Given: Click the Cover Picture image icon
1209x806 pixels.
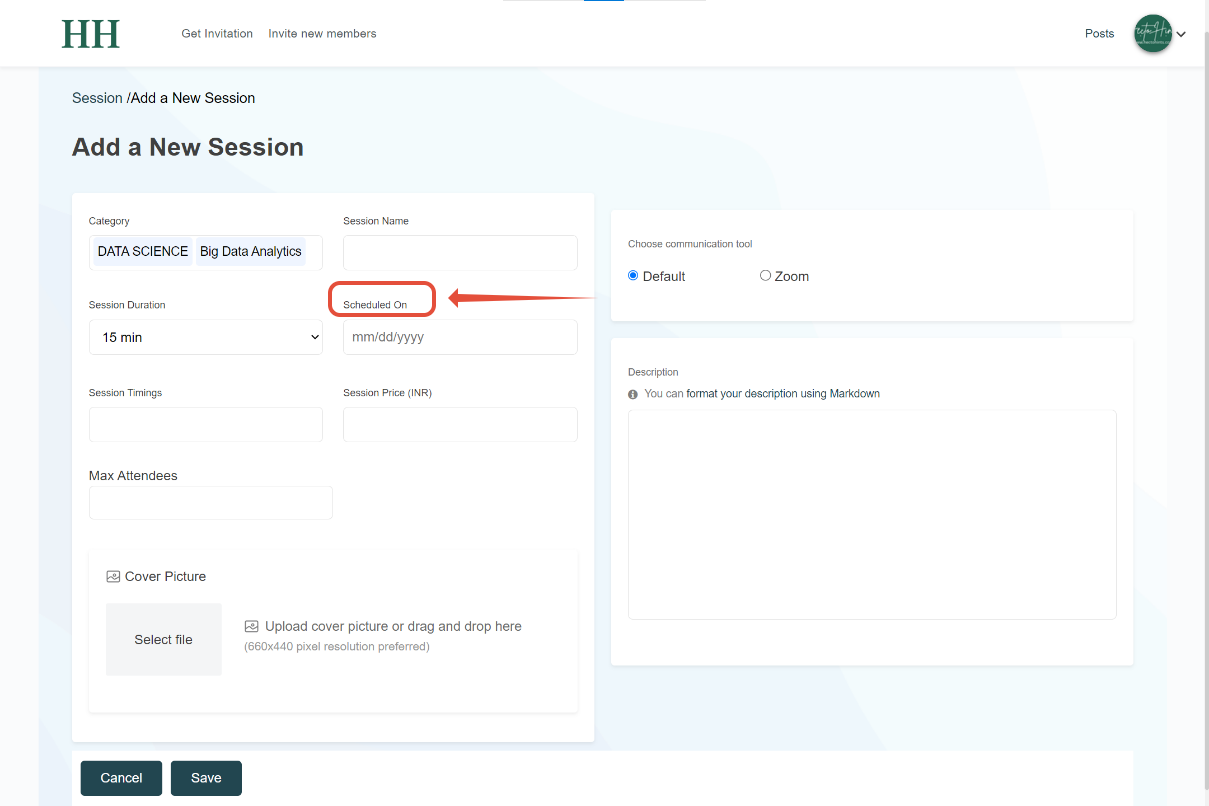Looking at the screenshot, I should (113, 577).
